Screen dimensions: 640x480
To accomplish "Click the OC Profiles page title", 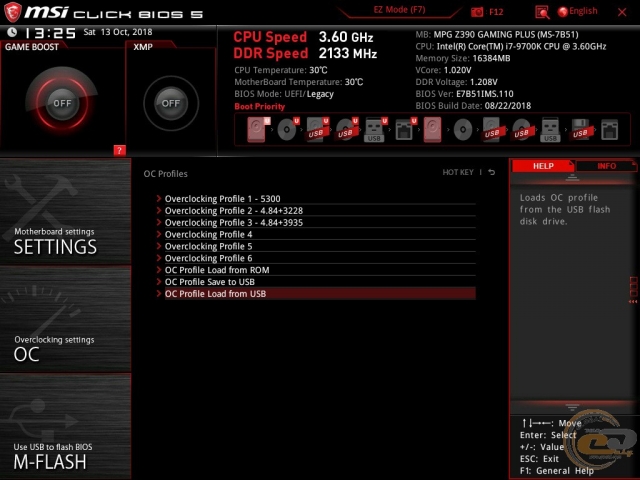I will (x=165, y=174).
